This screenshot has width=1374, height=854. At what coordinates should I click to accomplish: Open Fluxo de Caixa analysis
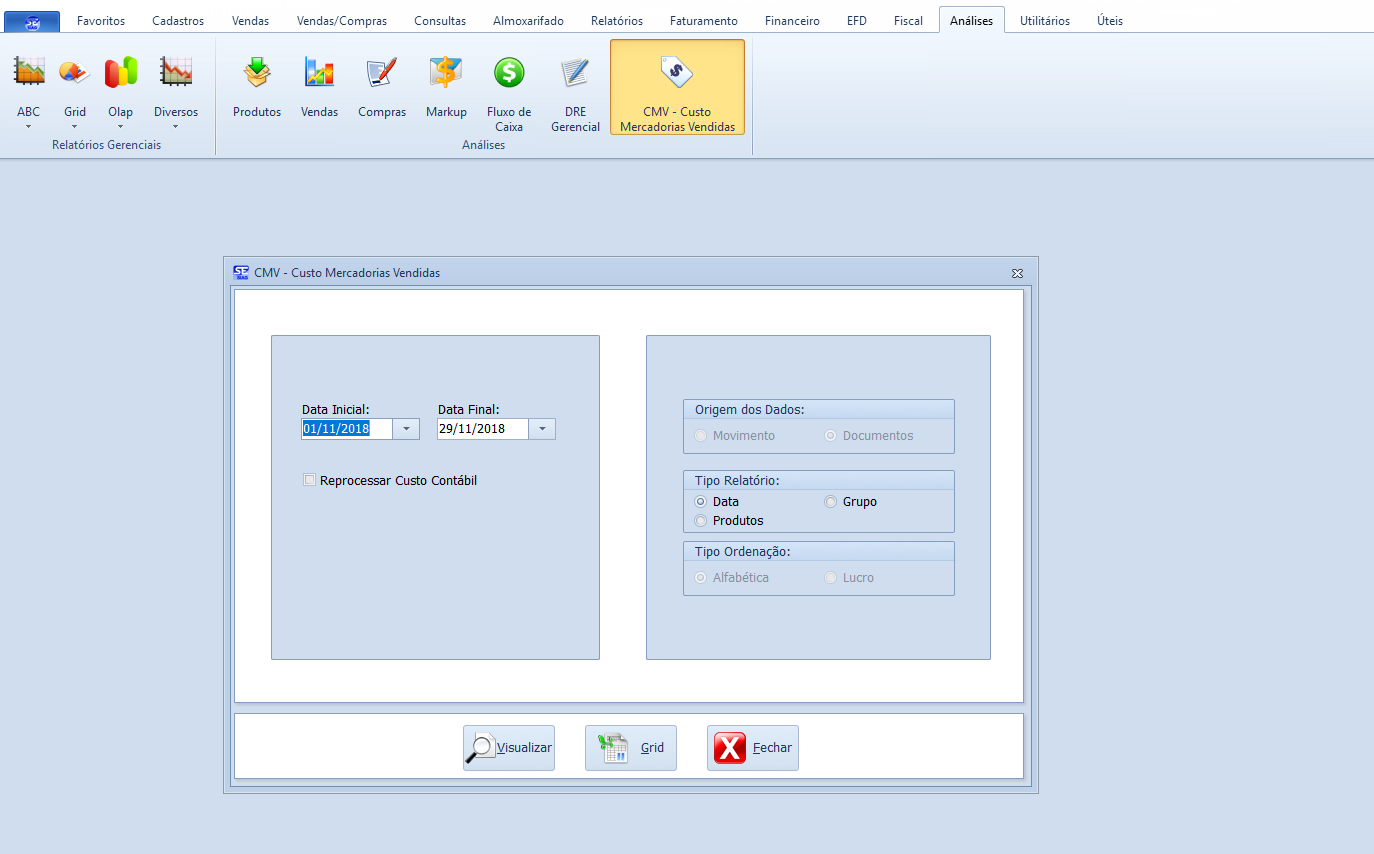point(509,74)
